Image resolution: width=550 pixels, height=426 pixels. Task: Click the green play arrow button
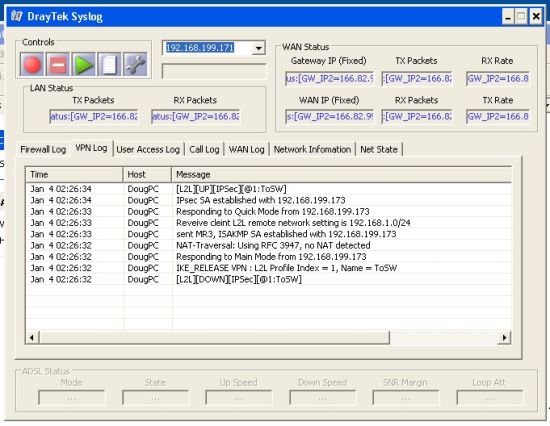[x=83, y=65]
